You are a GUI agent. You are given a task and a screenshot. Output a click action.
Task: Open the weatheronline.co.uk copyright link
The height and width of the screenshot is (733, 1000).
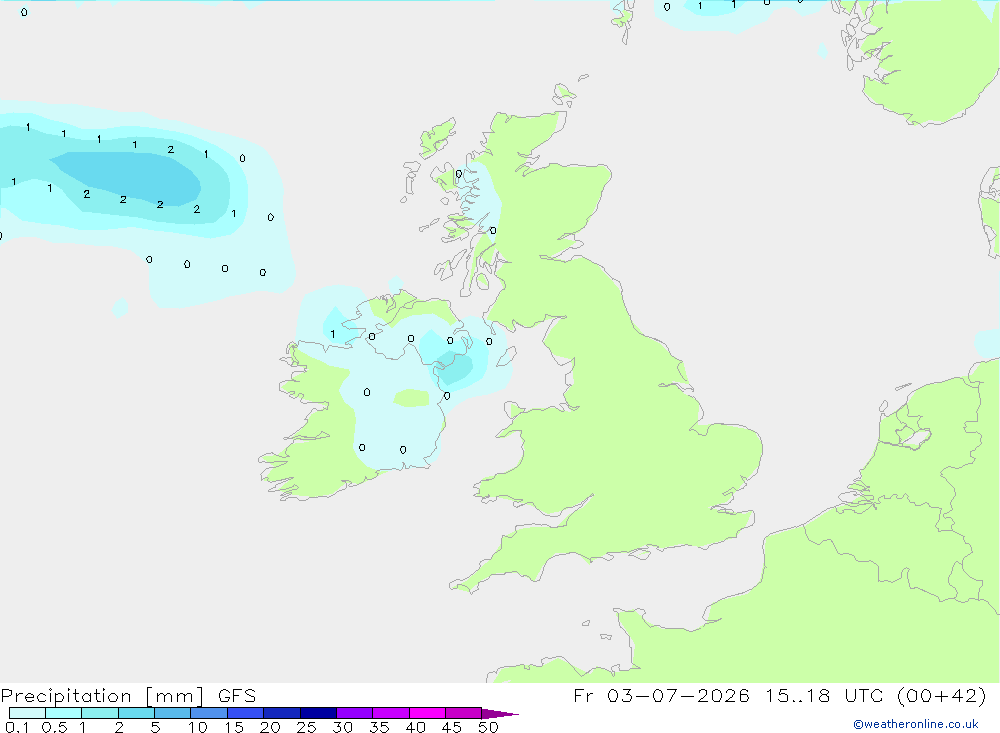click(x=916, y=724)
